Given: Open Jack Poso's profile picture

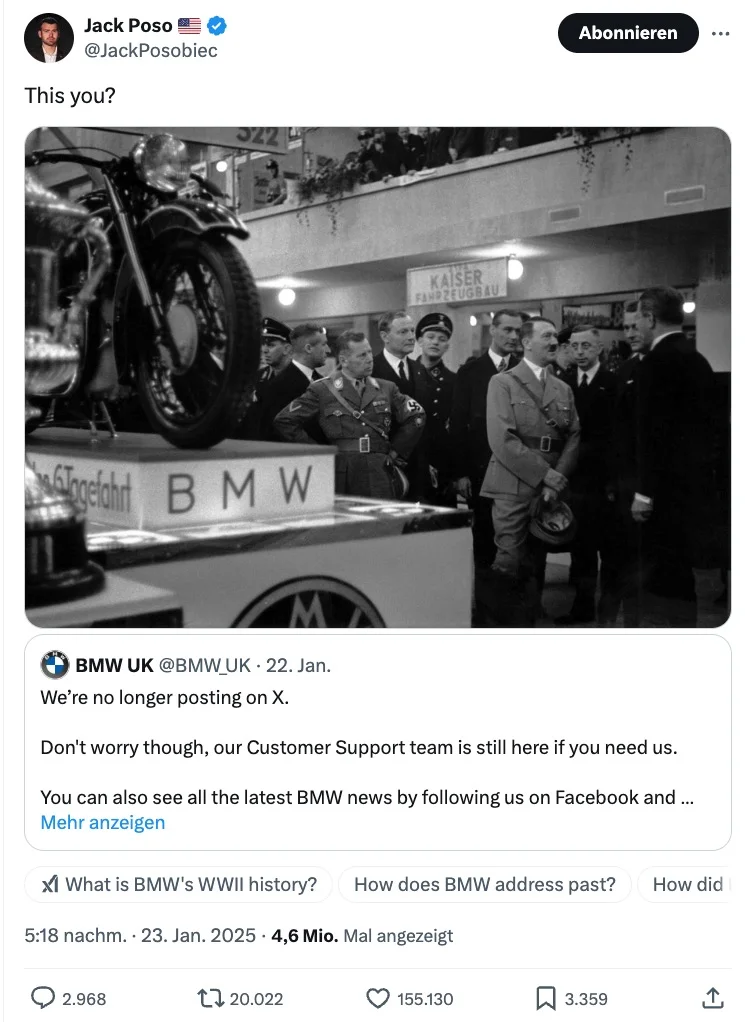Looking at the screenshot, I should (x=49, y=38).
